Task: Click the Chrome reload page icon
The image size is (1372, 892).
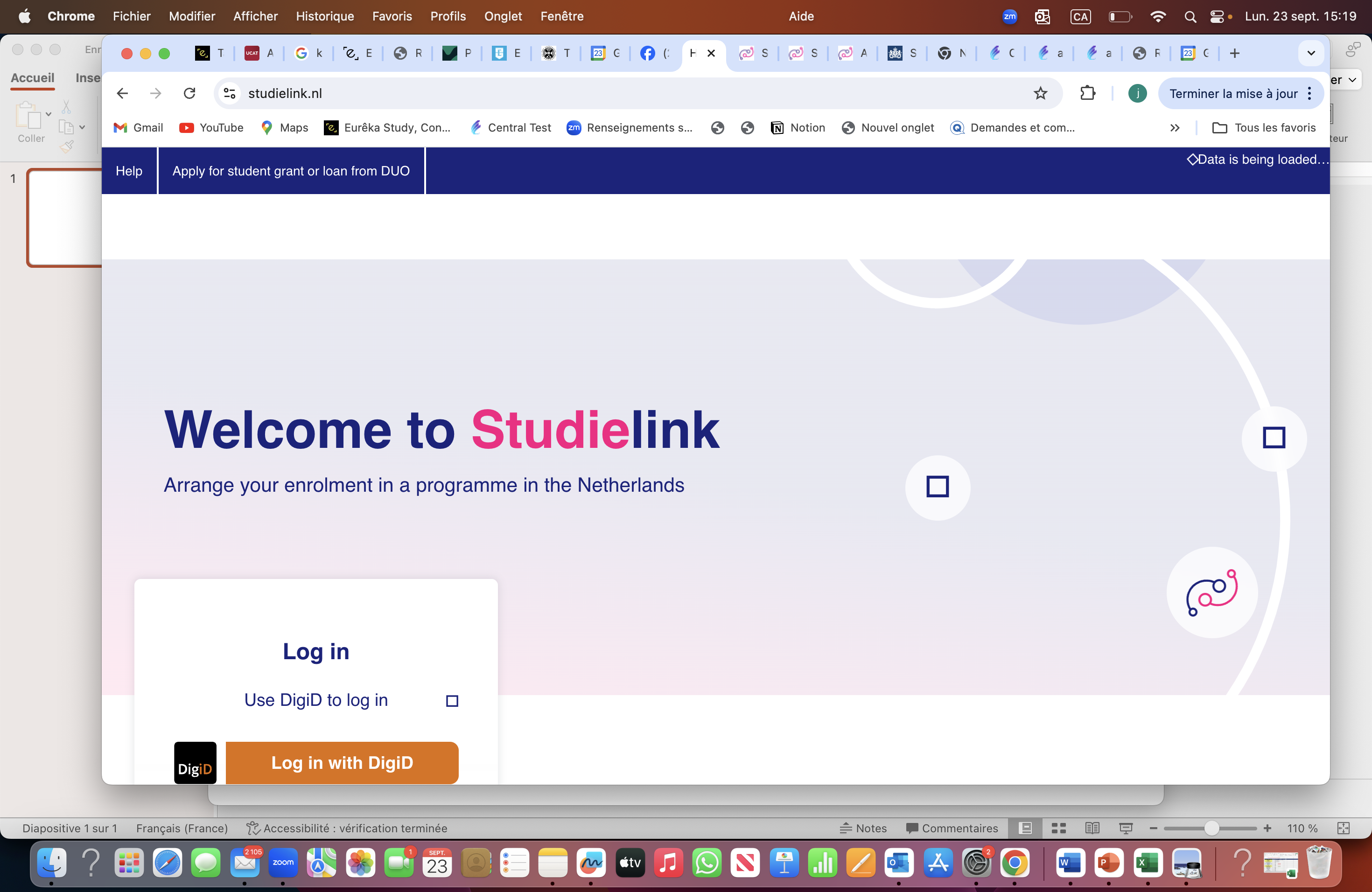Action: [189, 93]
